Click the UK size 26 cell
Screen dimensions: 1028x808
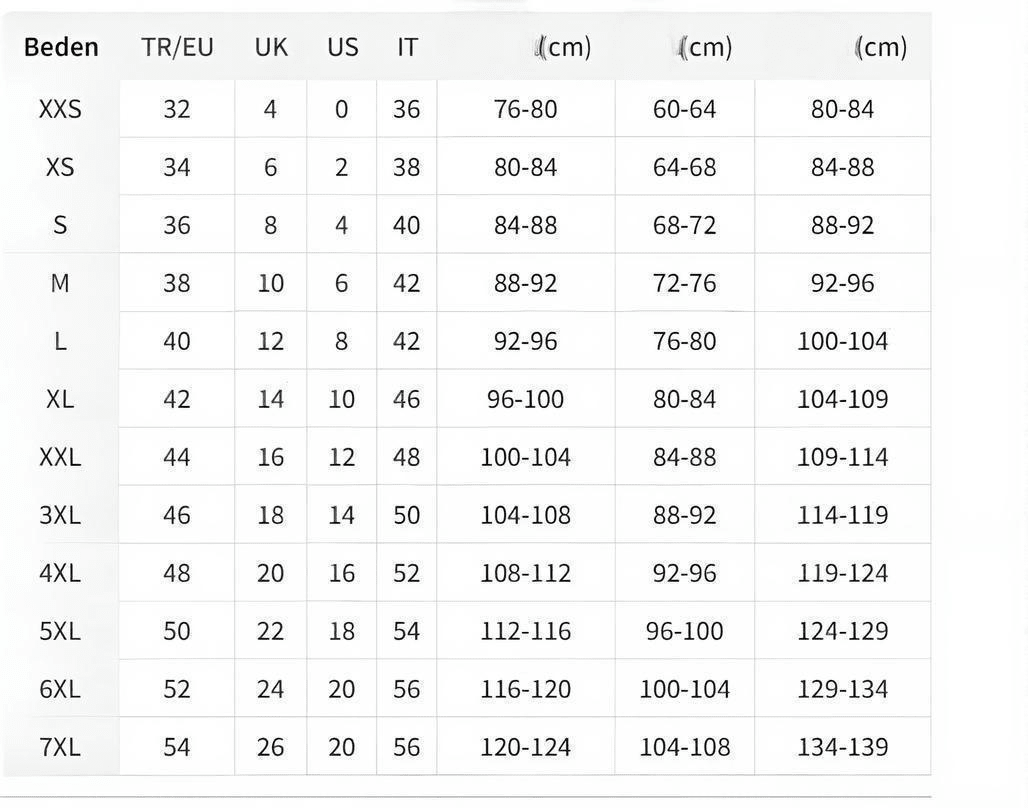pos(270,747)
